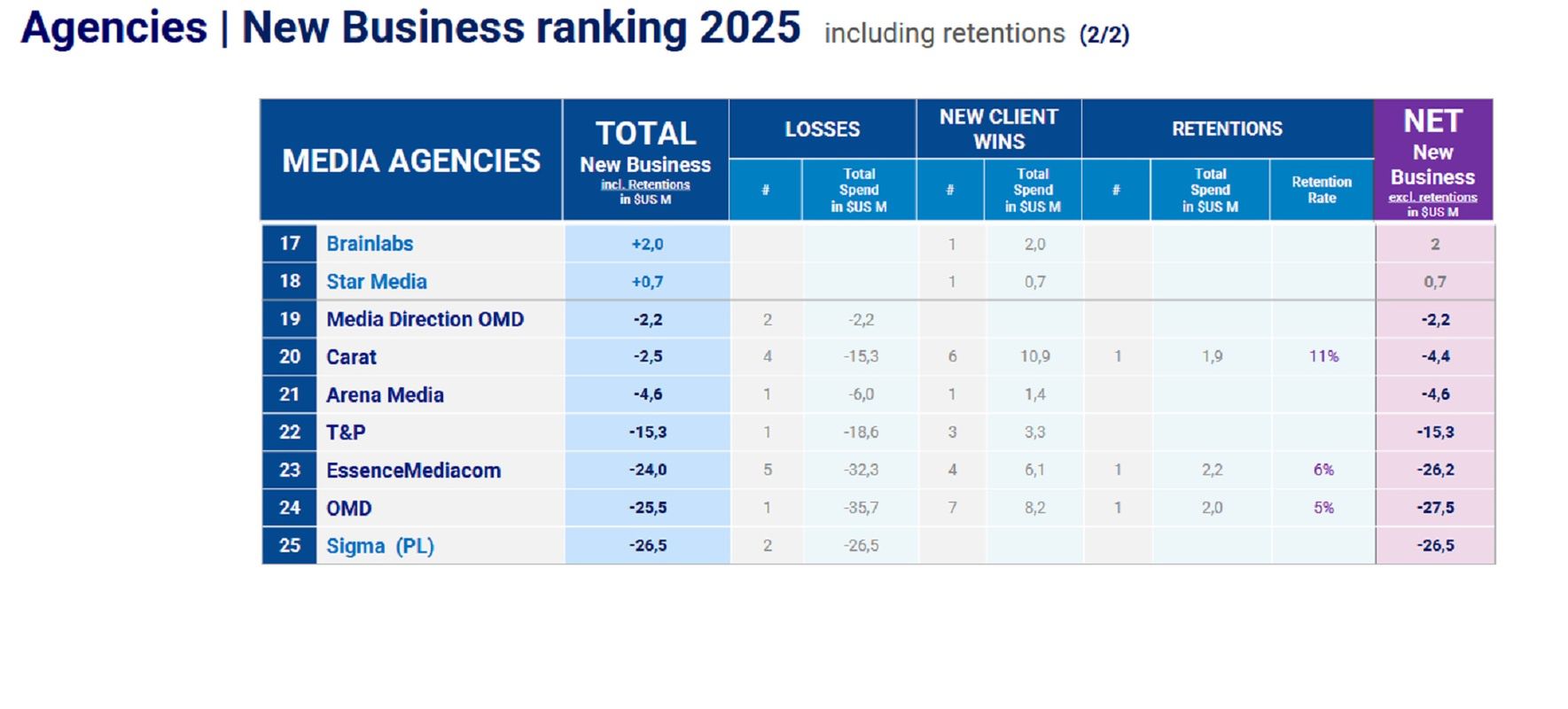Click EssenceMediacom retention spend 2,2
The width and height of the screenshot is (1568, 709).
pyautogui.click(x=1212, y=470)
